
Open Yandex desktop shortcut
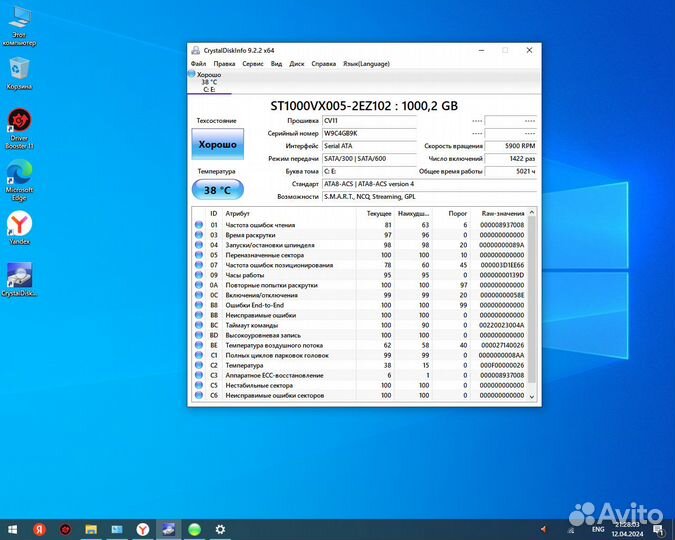point(19,228)
